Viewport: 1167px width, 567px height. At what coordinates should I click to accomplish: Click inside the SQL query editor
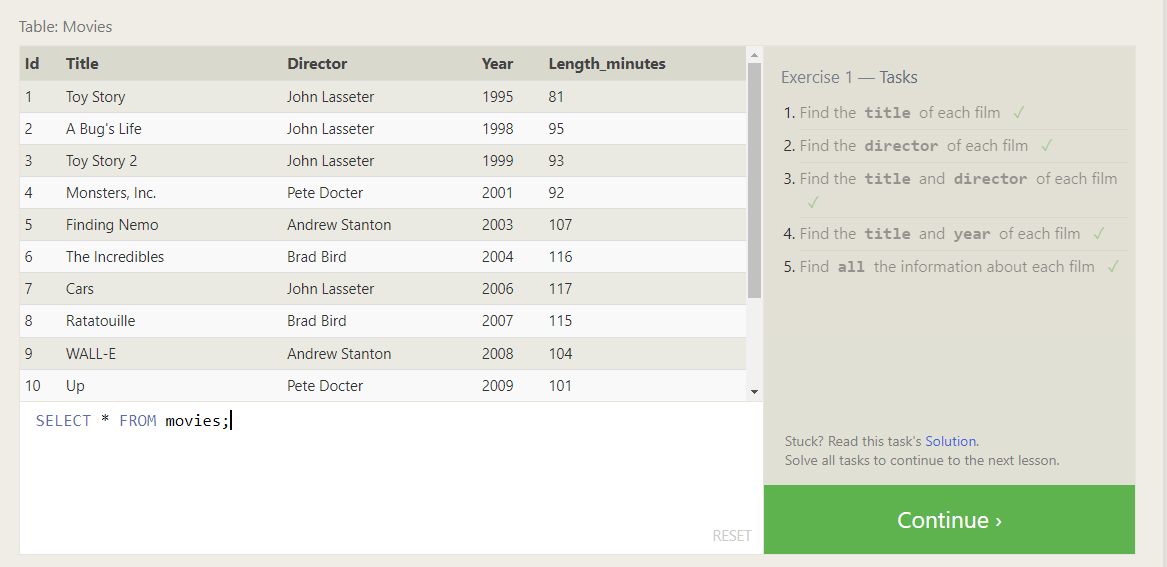pyautogui.click(x=391, y=478)
